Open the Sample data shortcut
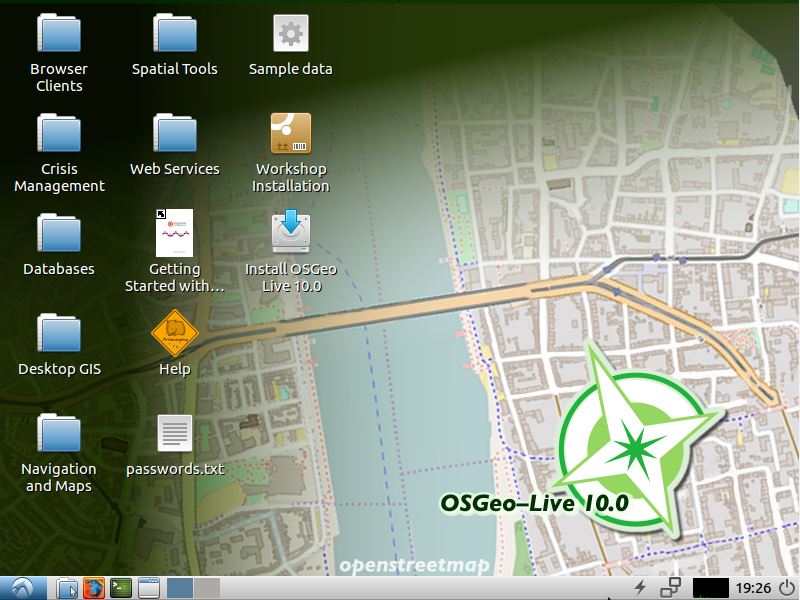Viewport: 800px width, 600px height. tap(290, 34)
